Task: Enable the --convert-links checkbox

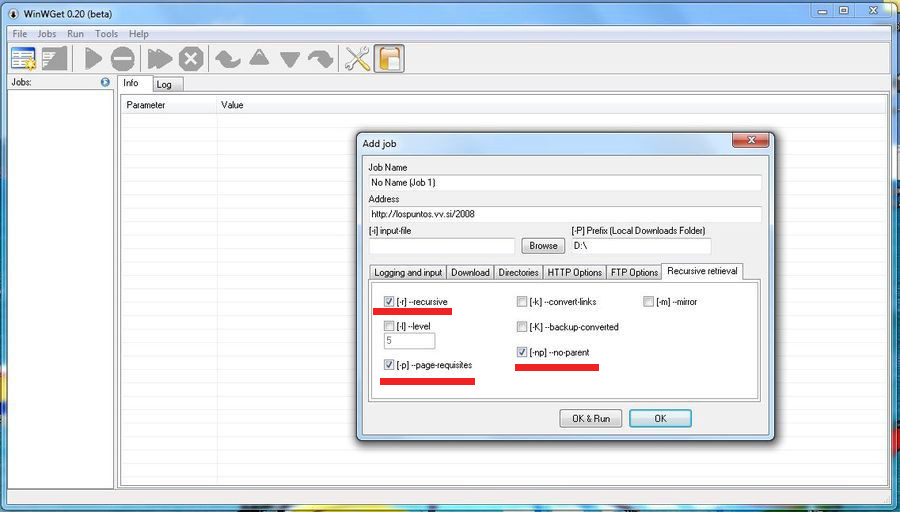Action: [x=522, y=301]
